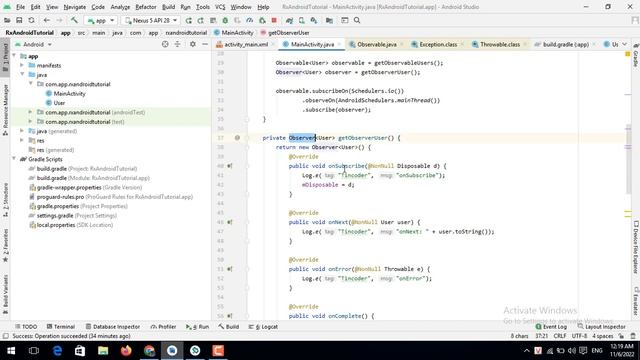The image size is (640, 360).
Task: Click the UTF-8 encoding status bar entry
Action: (579, 336)
